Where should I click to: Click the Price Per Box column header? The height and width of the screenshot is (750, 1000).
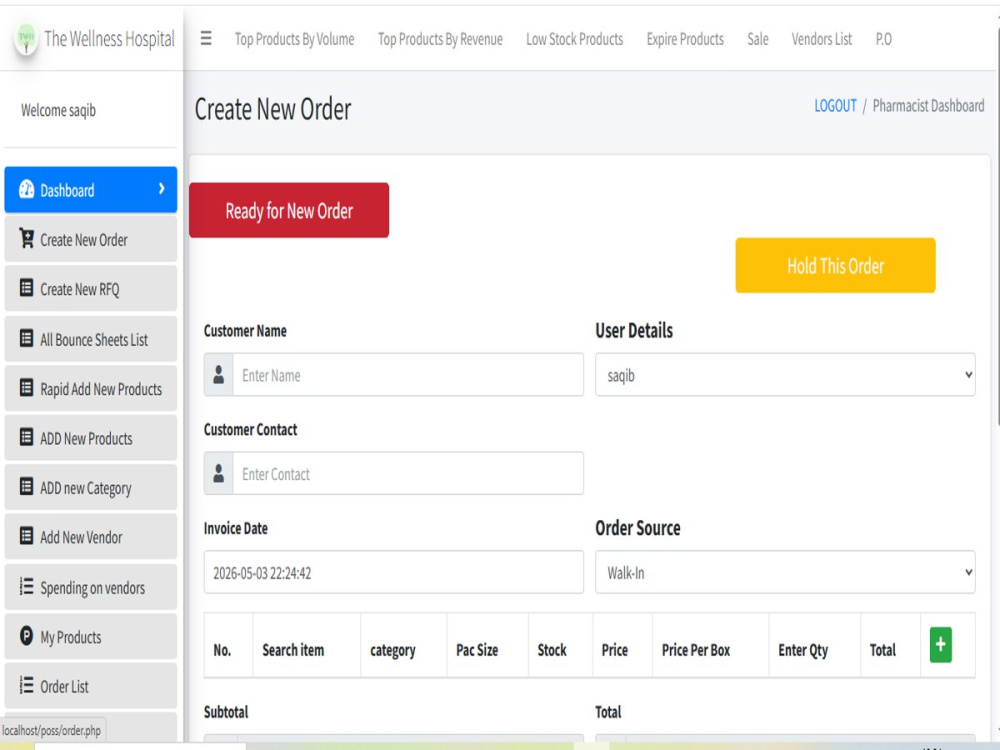tap(696, 650)
